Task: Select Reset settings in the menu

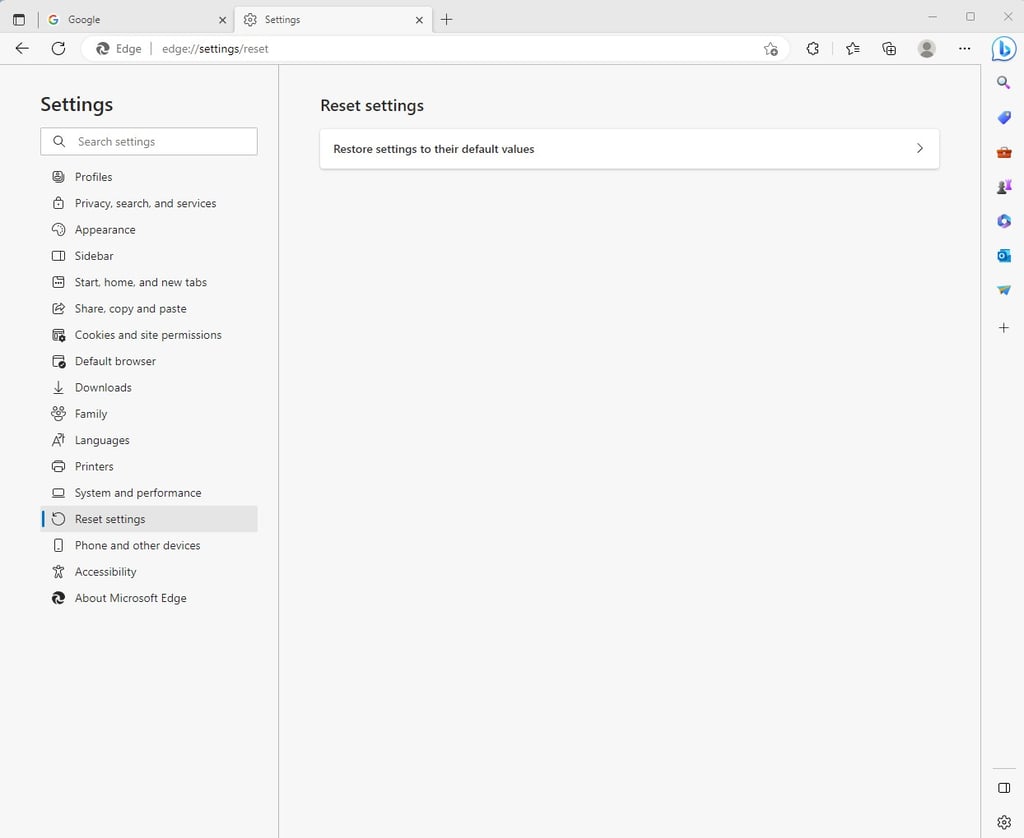Action: pos(149,519)
